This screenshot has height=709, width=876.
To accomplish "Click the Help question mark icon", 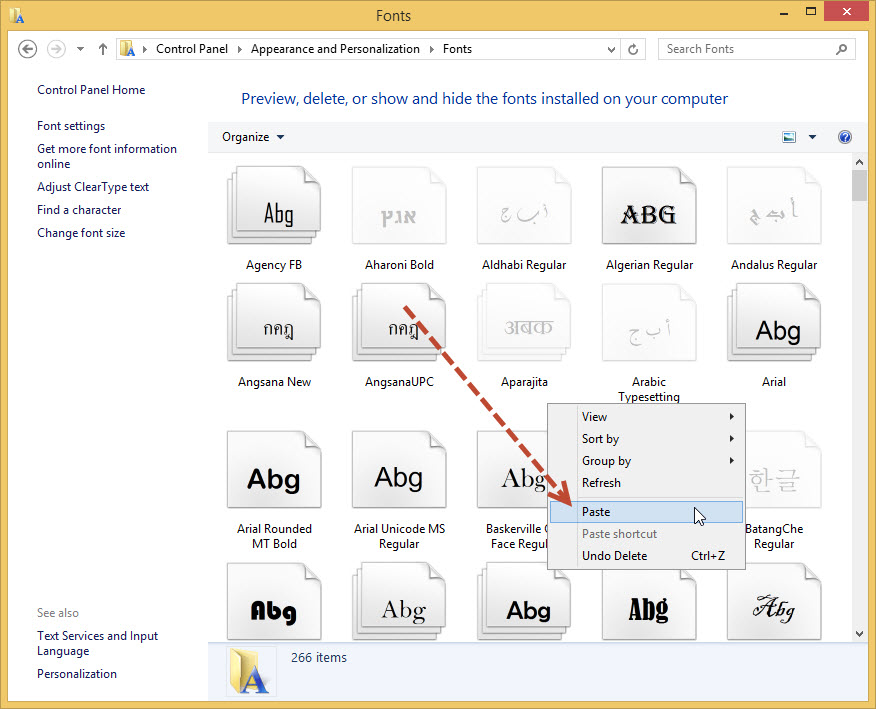I will (x=844, y=137).
